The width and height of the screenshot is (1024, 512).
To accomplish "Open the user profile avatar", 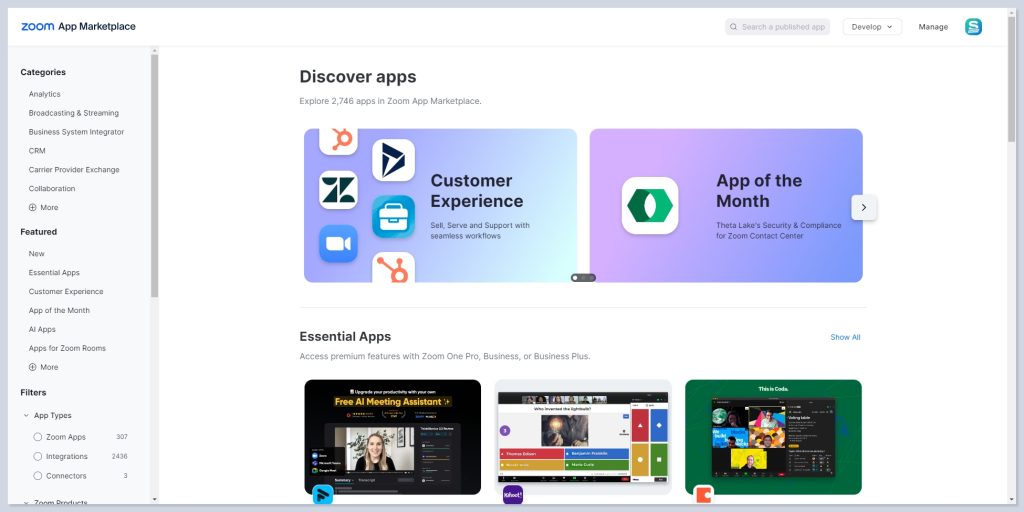I will point(973,27).
